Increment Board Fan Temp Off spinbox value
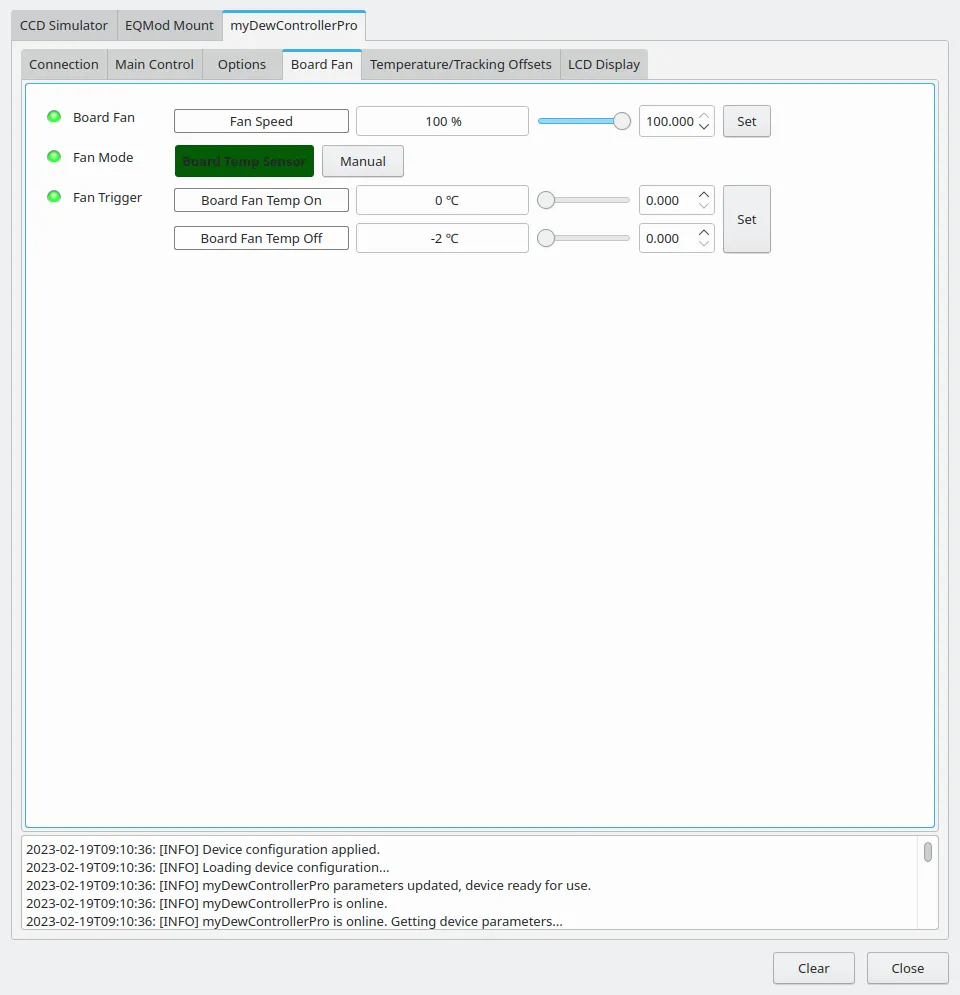Viewport: 960px width, 995px height. 704,233
